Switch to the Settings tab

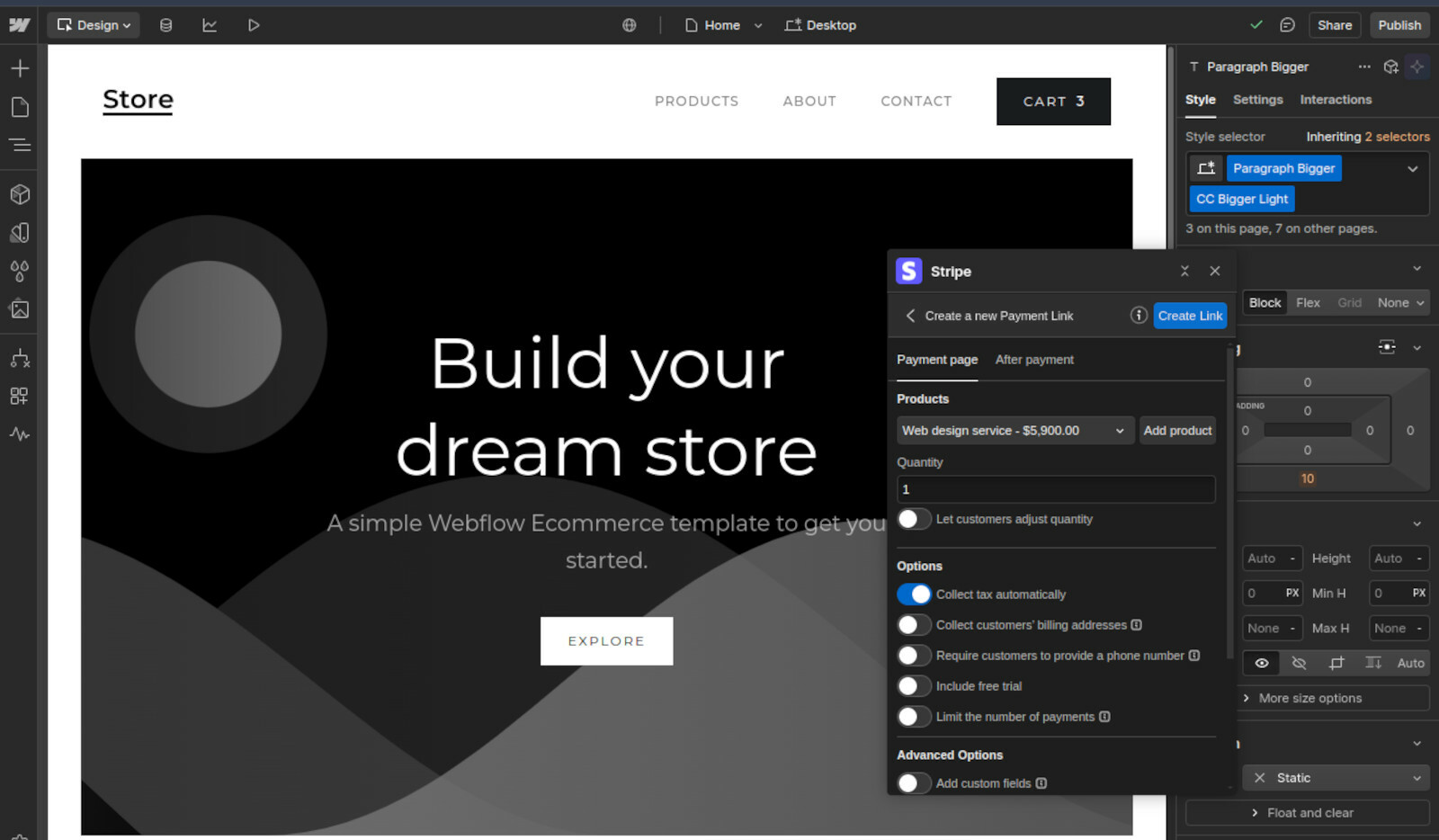coord(1256,100)
